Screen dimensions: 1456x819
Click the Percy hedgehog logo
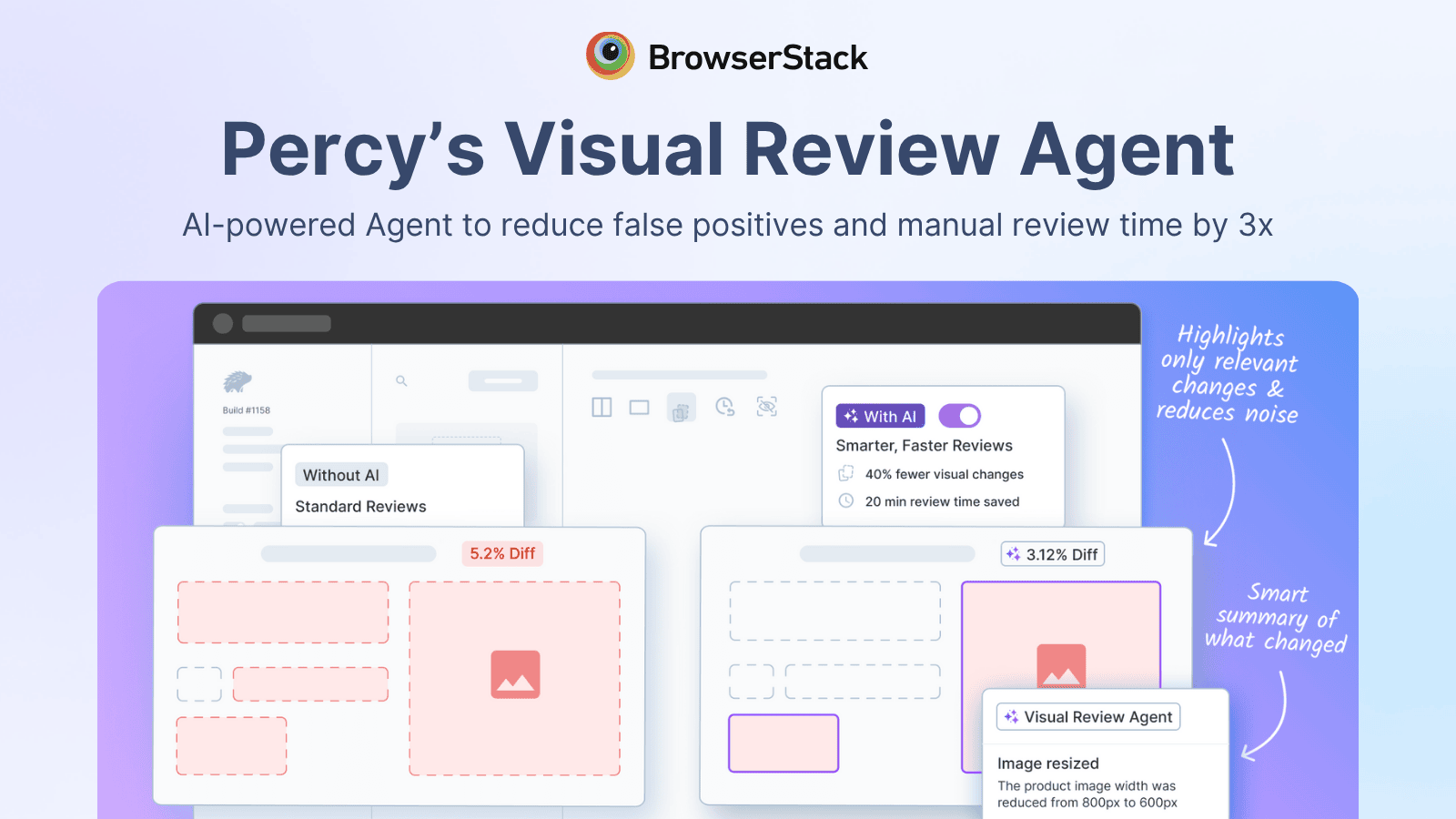tap(238, 380)
